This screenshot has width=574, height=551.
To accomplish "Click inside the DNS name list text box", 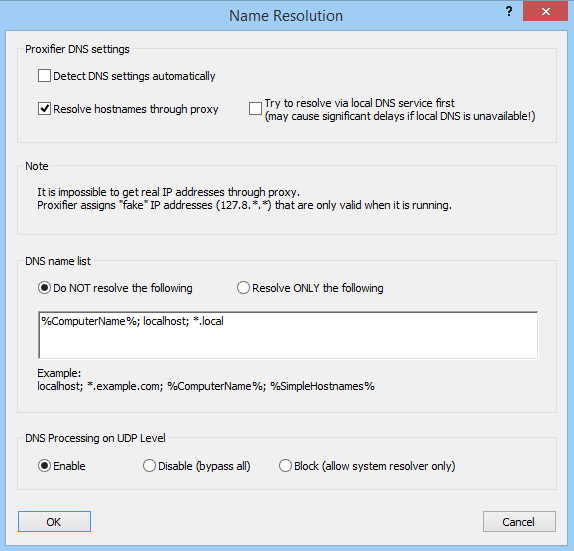I will point(288,335).
